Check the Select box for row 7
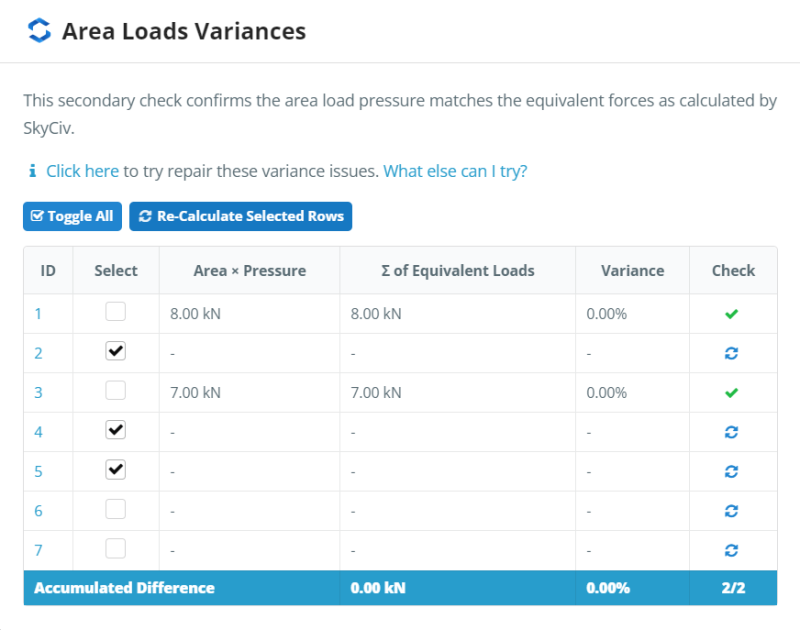 pyautogui.click(x=116, y=548)
